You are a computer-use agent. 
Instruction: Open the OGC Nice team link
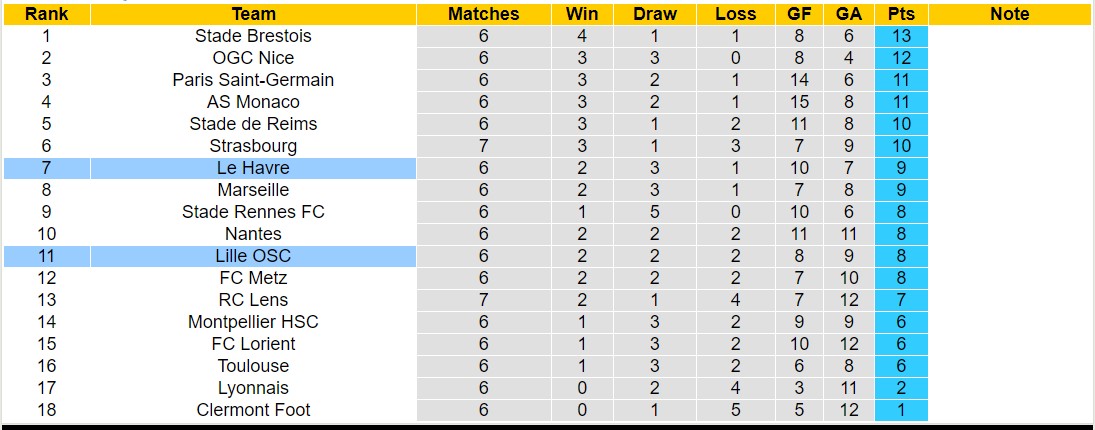253,58
